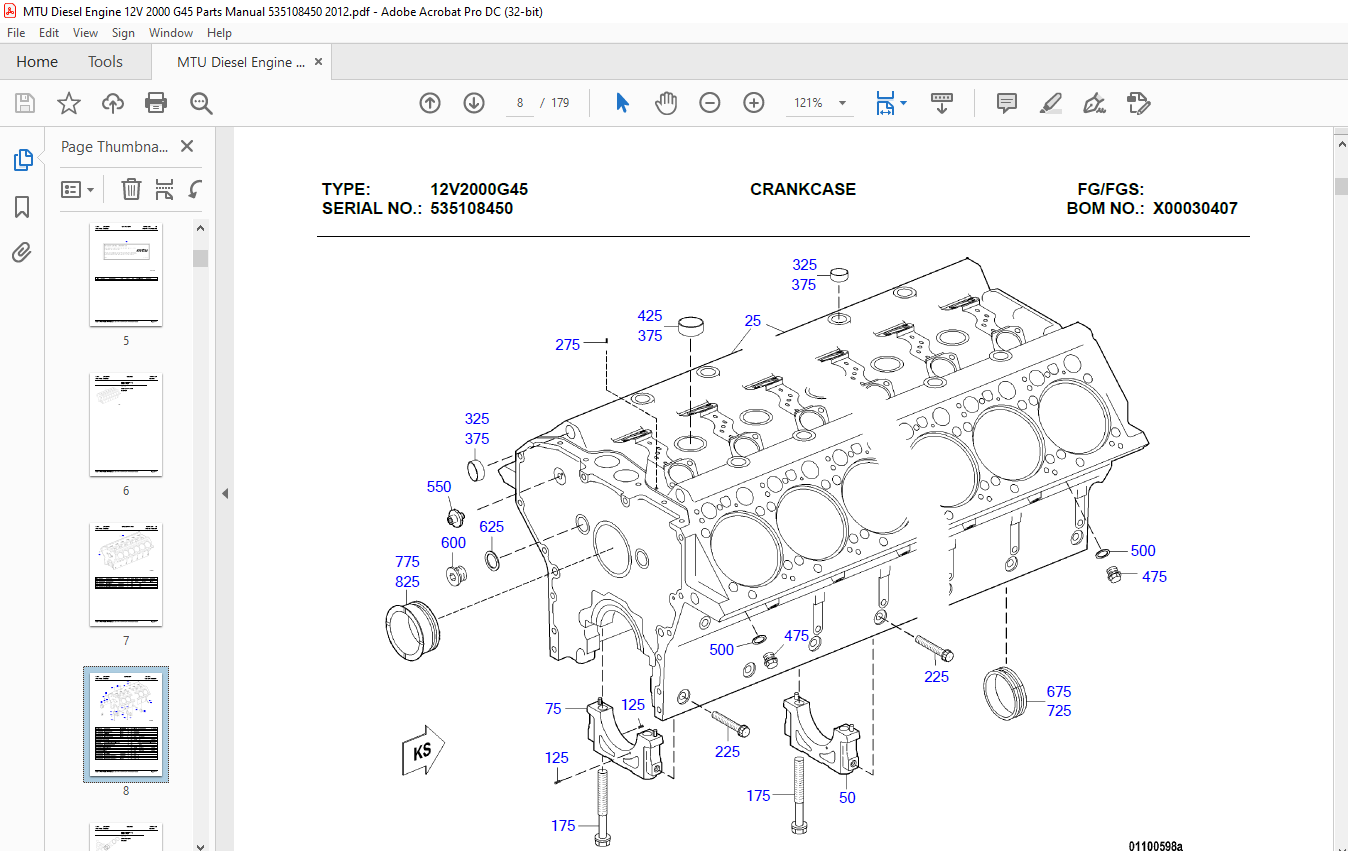Delete selected page thumbnail trash icon

click(131, 189)
